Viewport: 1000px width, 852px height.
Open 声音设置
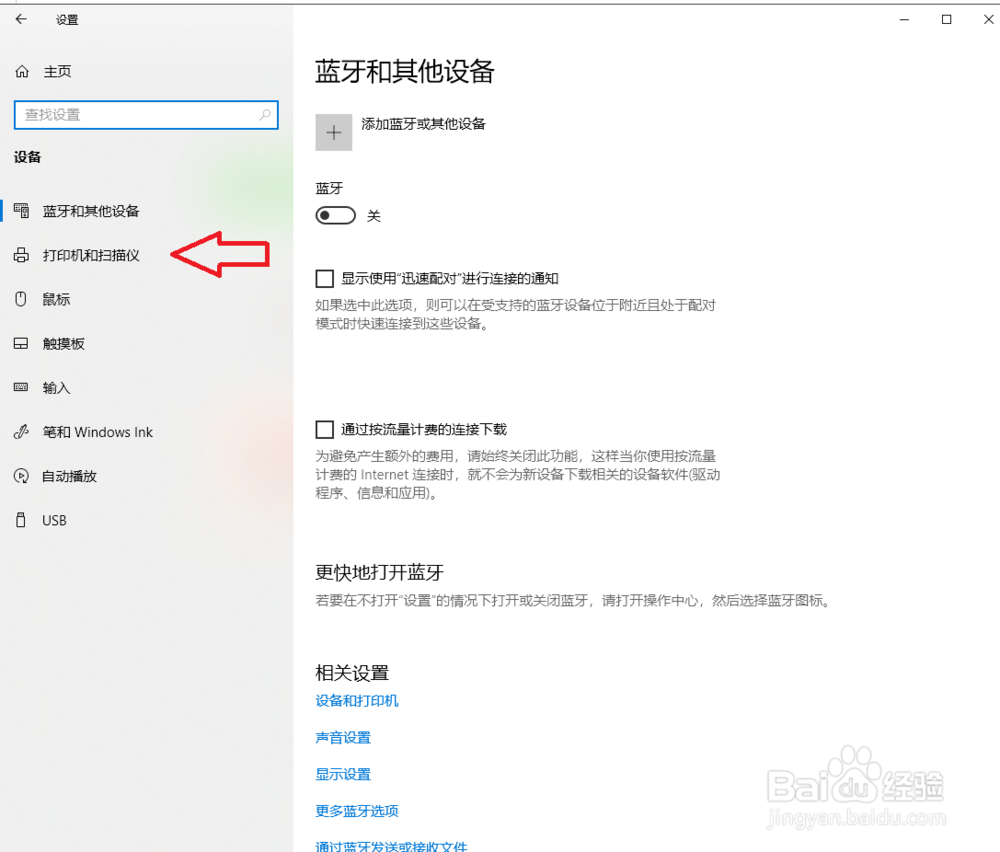(x=343, y=737)
